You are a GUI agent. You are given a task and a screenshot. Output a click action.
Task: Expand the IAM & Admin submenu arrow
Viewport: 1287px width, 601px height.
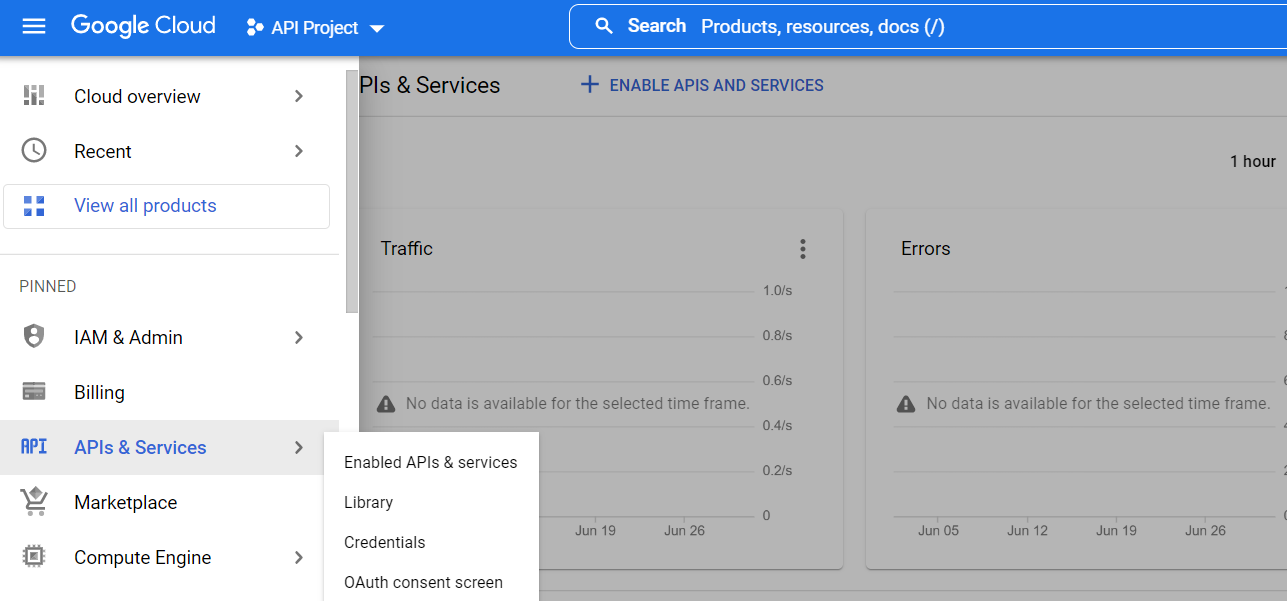(x=298, y=337)
